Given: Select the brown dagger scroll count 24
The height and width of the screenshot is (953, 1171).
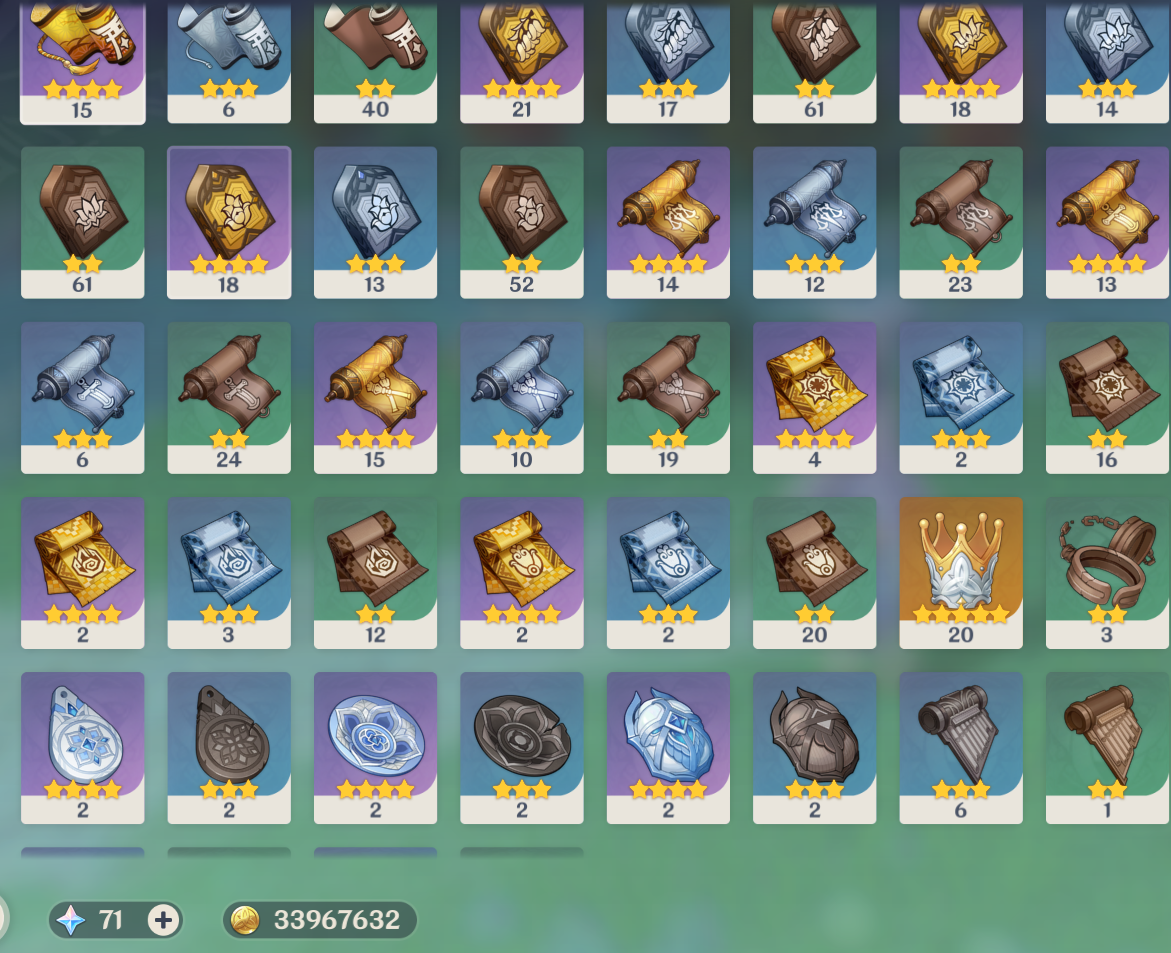Looking at the screenshot, I should click(229, 397).
